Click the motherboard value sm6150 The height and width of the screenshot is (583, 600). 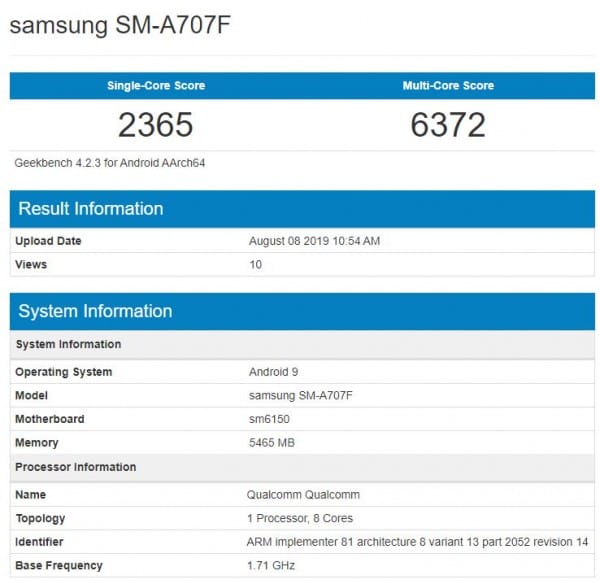point(268,419)
